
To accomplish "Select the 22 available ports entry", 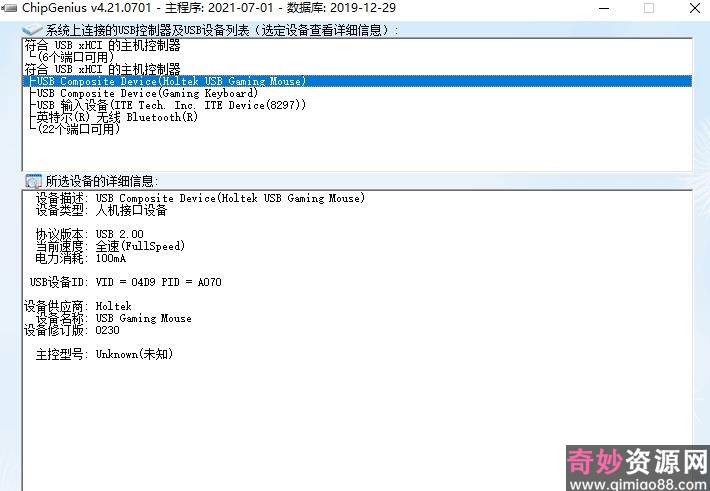I will click(x=75, y=129).
